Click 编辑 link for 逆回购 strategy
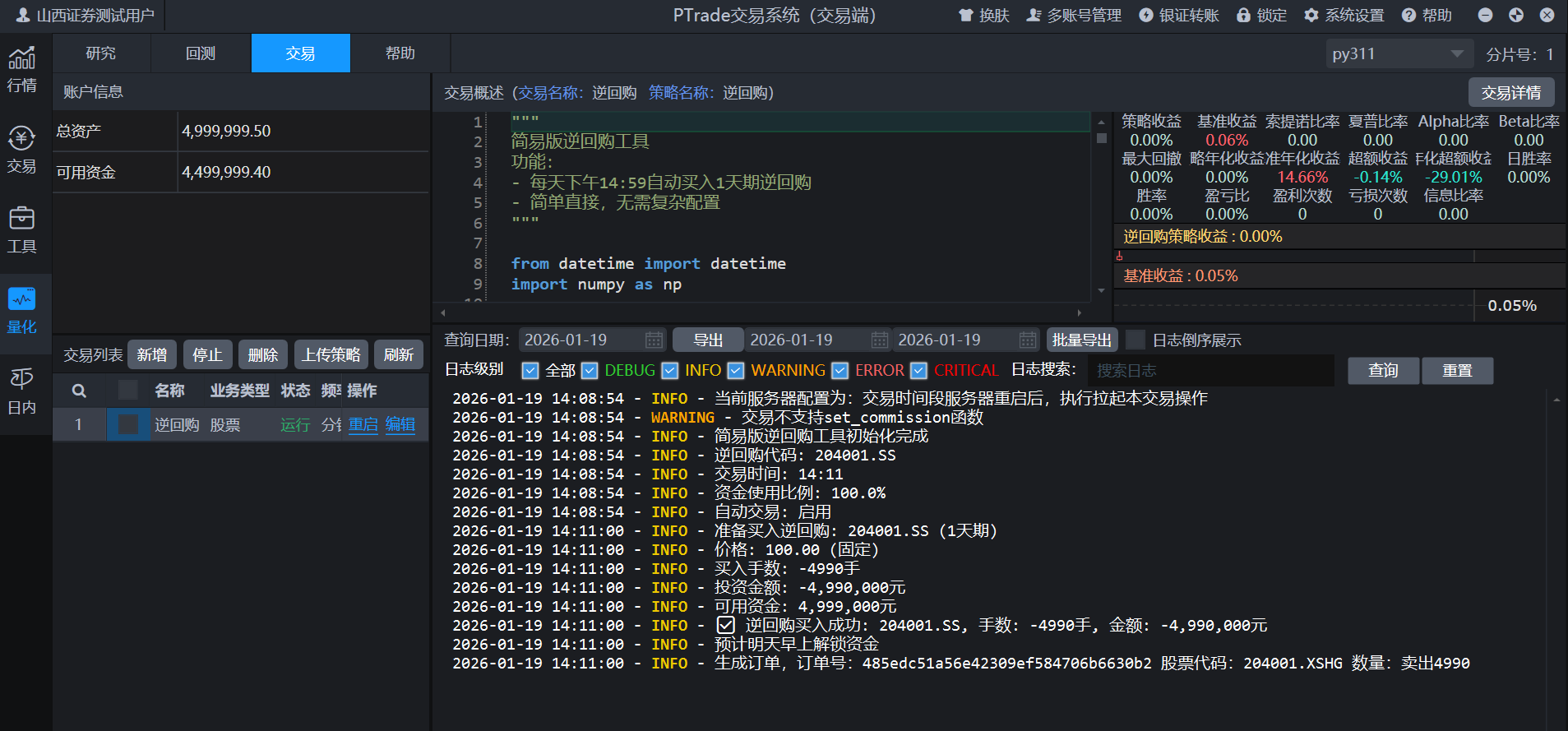Viewport: 1568px width, 731px height. coord(400,424)
